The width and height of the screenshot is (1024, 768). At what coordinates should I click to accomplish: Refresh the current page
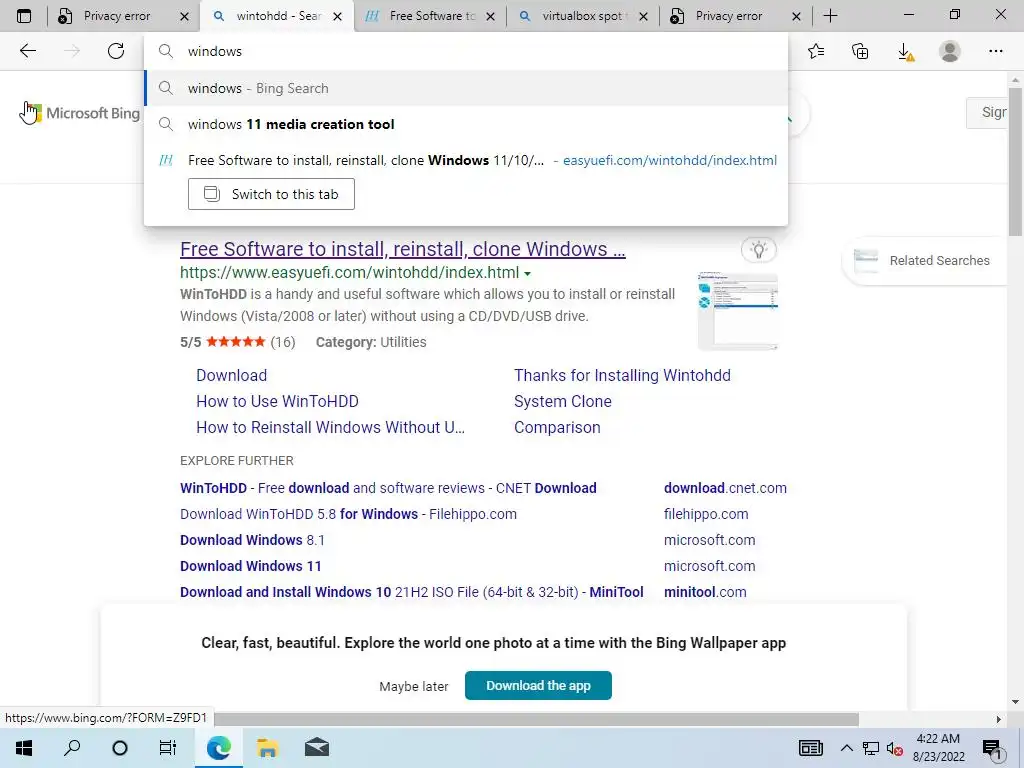(116, 51)
